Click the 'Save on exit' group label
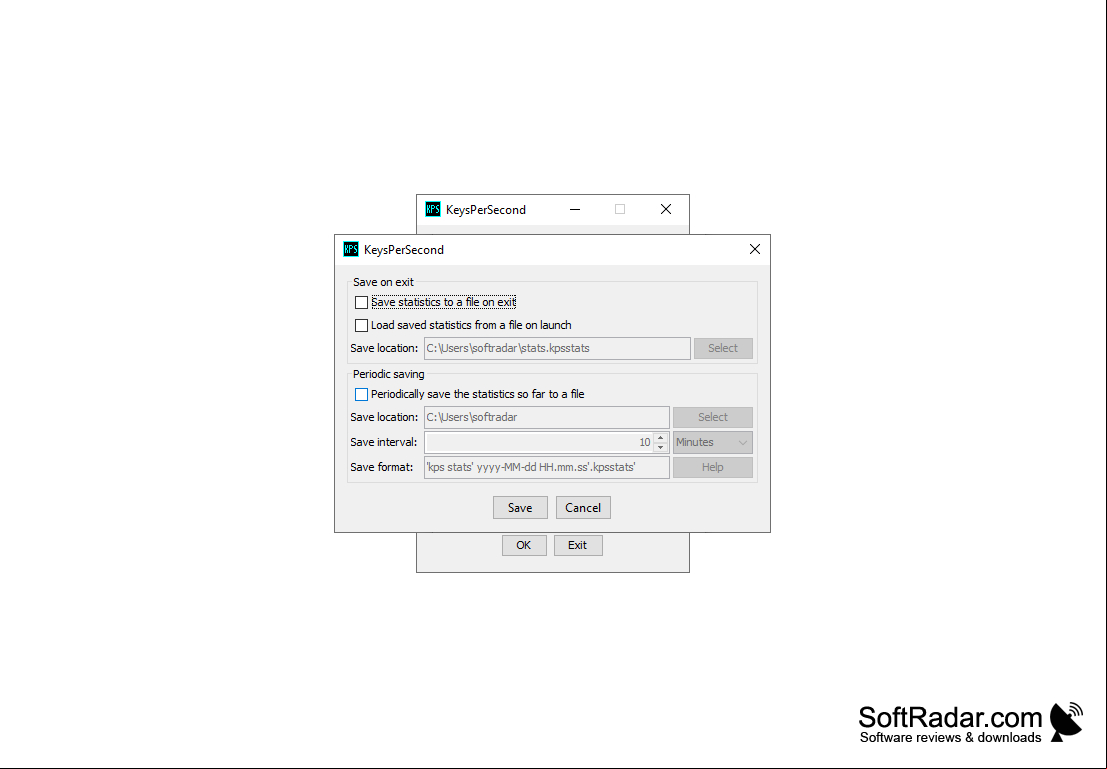Image resolution: width=1107 pixels, height=769 pixels. [x=383, y=282]
